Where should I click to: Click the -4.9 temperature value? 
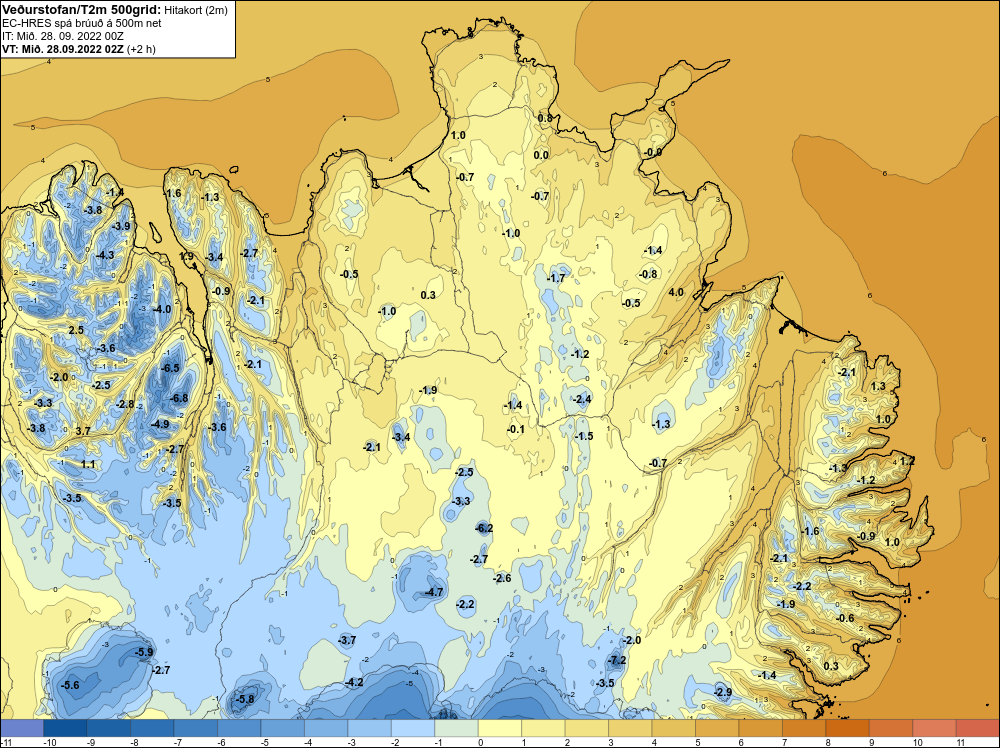coord(159,424)
